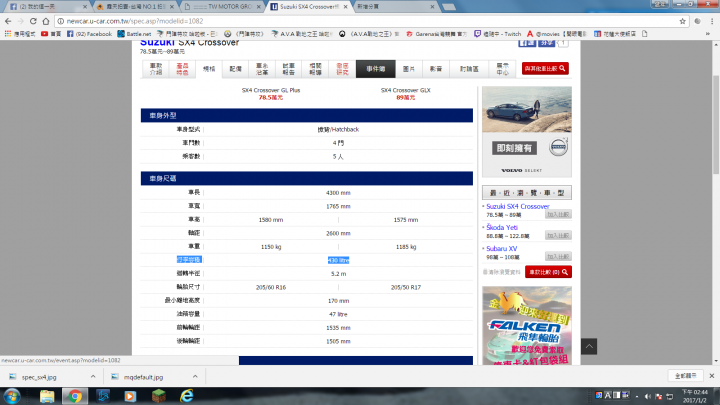Open a new browser tab
The width and height of the screenshot is (720, 405).
coord(449,7)
